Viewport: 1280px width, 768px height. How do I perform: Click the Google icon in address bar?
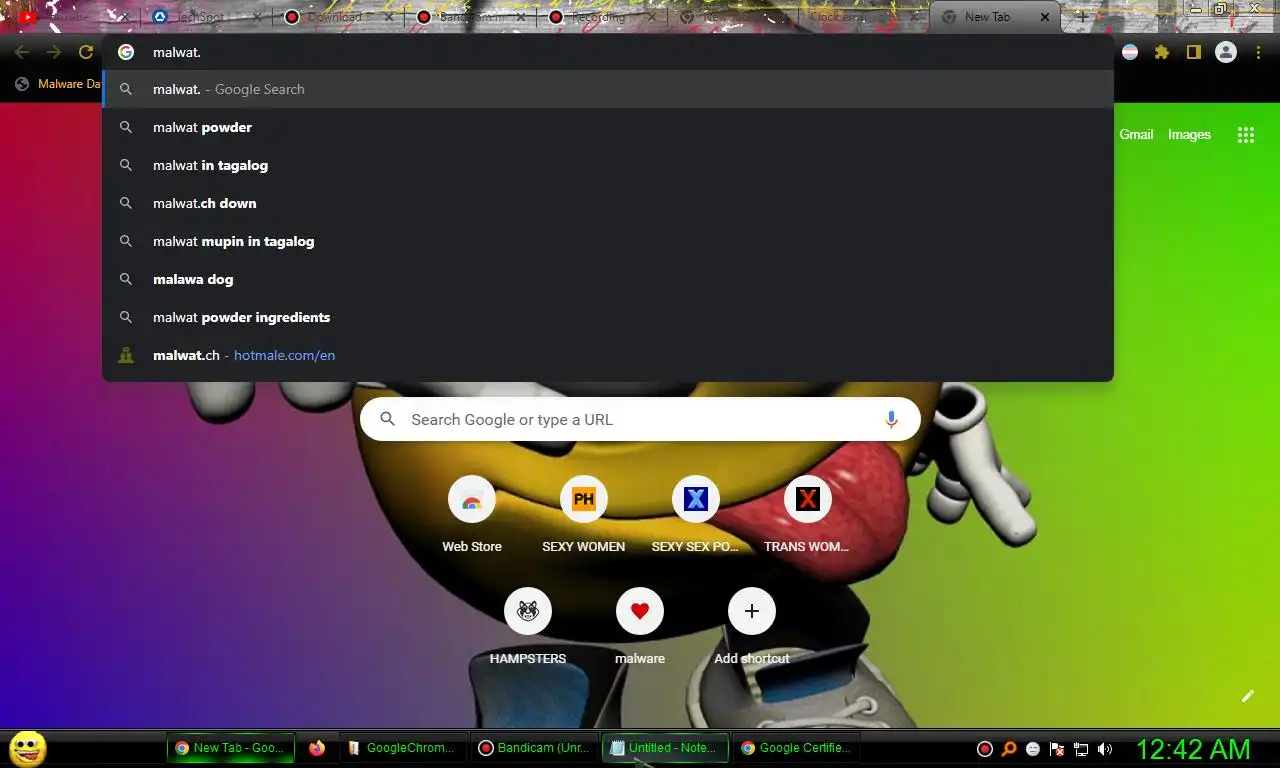click(x=126, y=52)
